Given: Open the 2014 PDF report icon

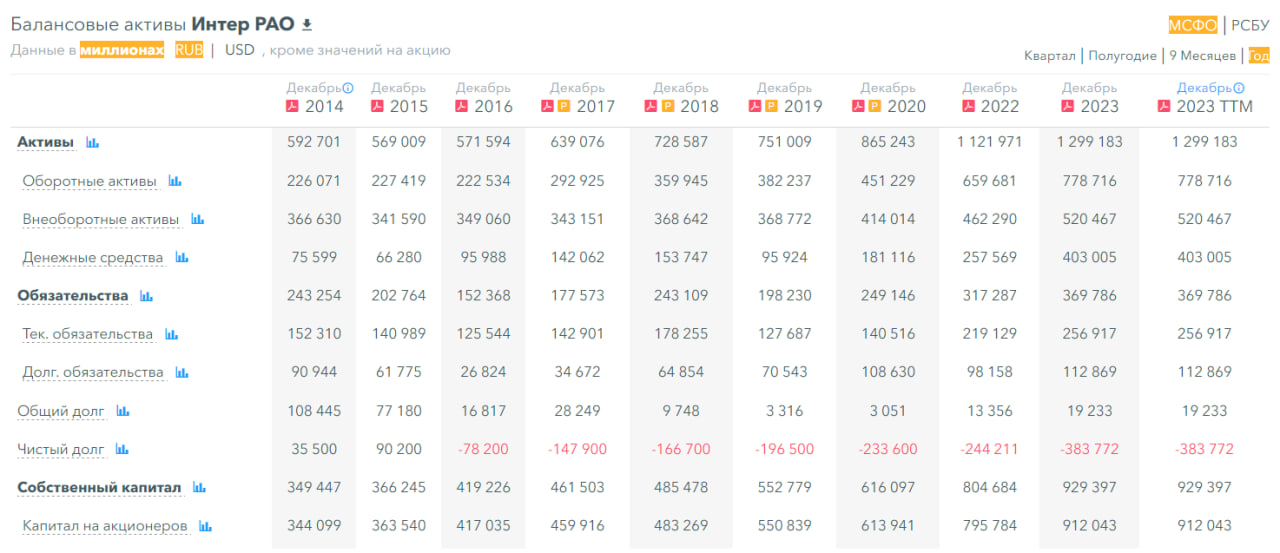Looking at the screenshot, I should (x=293, y=106).
